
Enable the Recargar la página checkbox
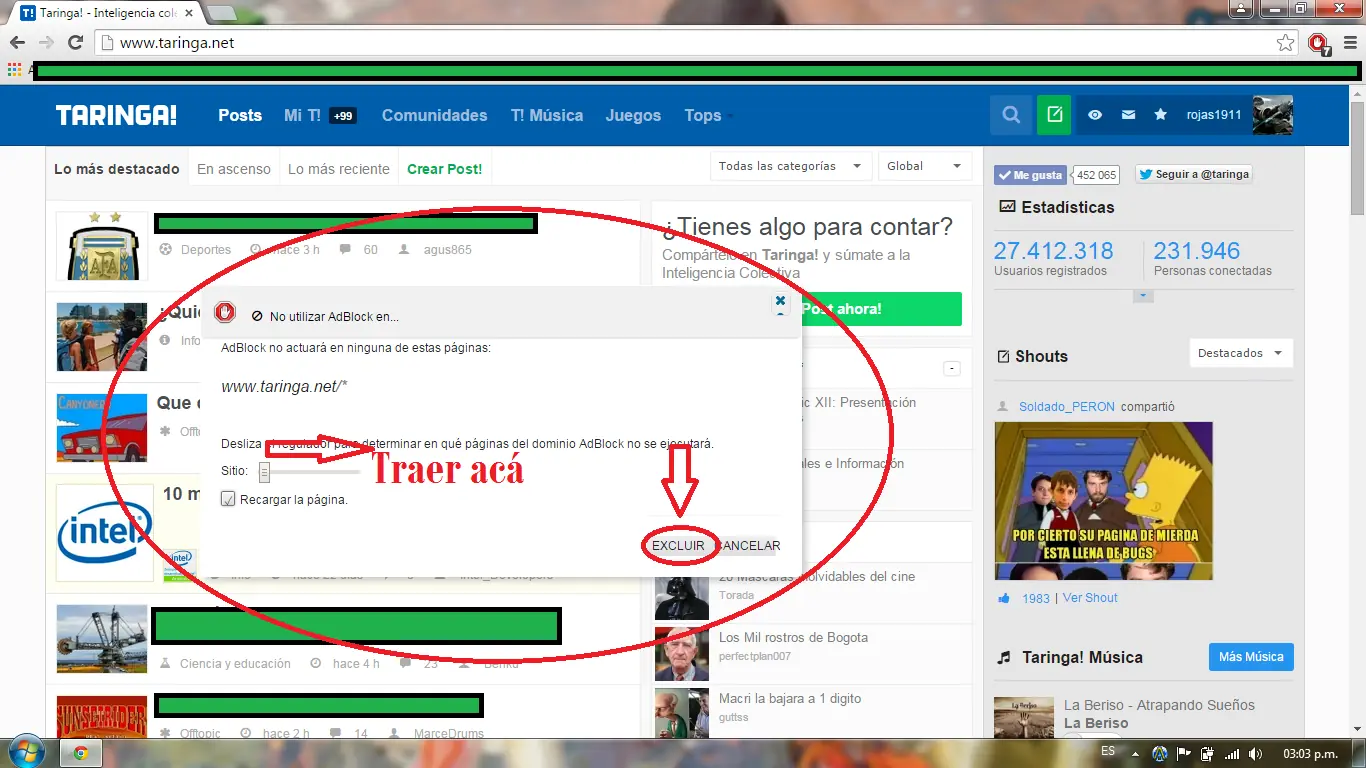[228, 498]
